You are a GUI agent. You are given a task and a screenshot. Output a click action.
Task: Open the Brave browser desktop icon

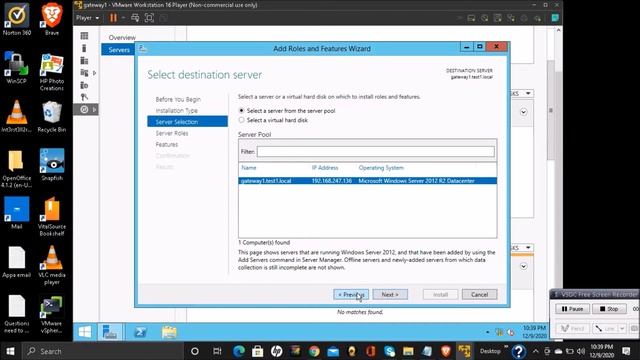click(52, 19)
